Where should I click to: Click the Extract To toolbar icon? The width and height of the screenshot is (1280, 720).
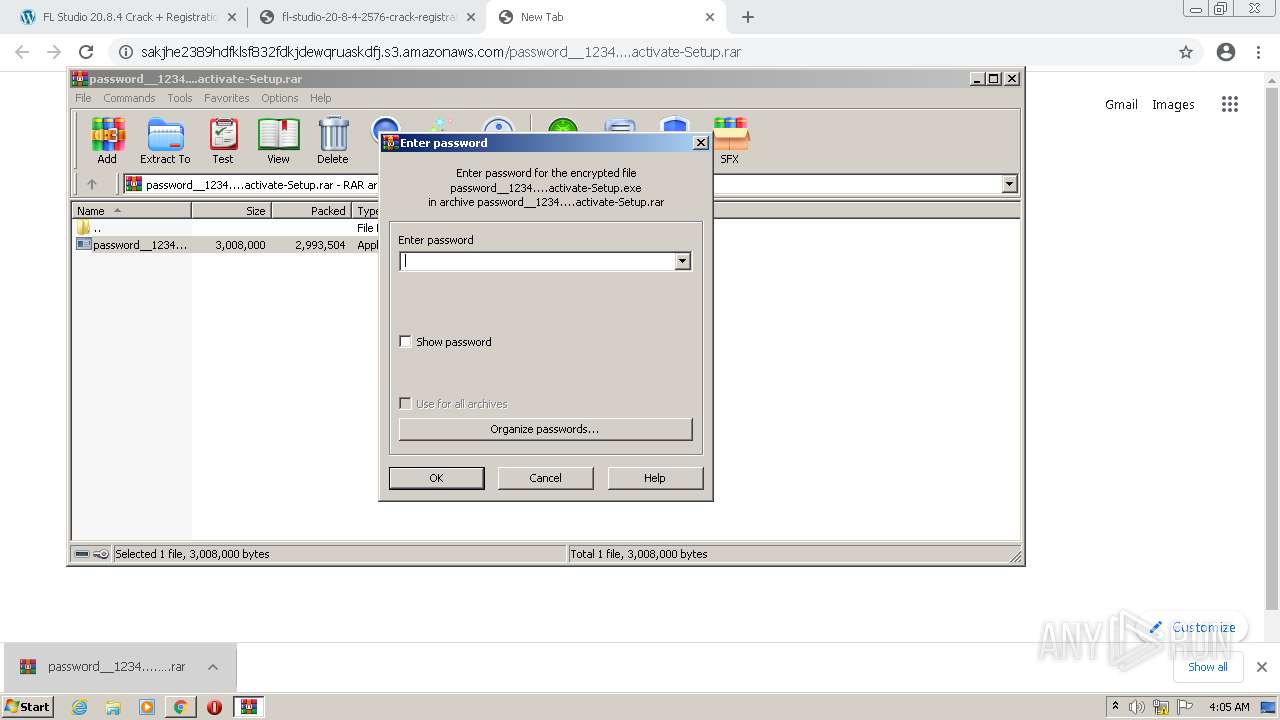pos(165,140)
